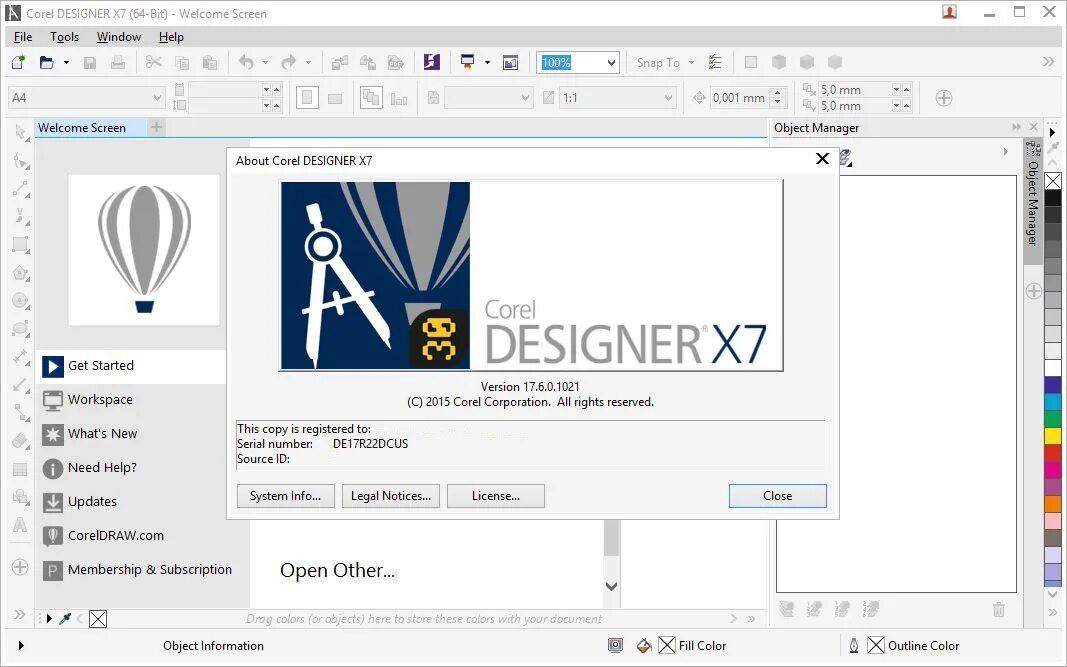Image resolution: width=1067 pixels, height=667 pixels.
Task: Open the Tools menu
Action: coord(64,37)
